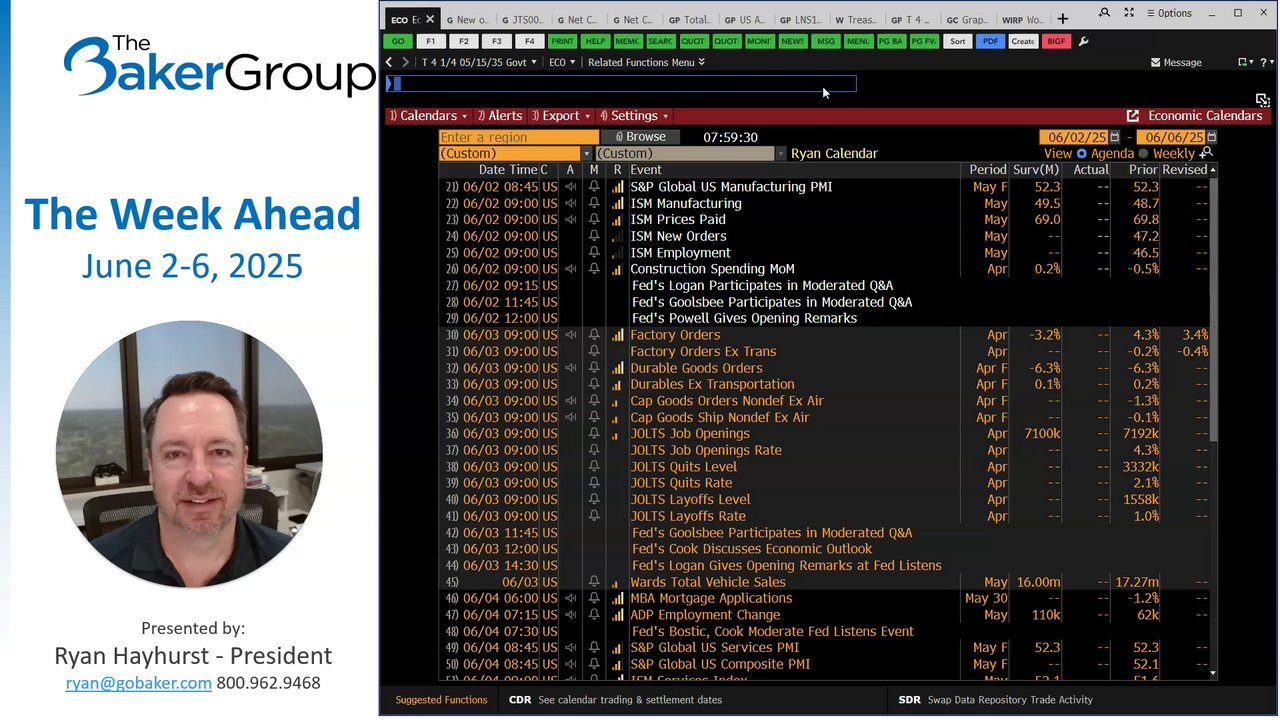Toggle speaker for Factory Orders row
The width and height of the screenshot is (1280, 720).
[570, 335]
